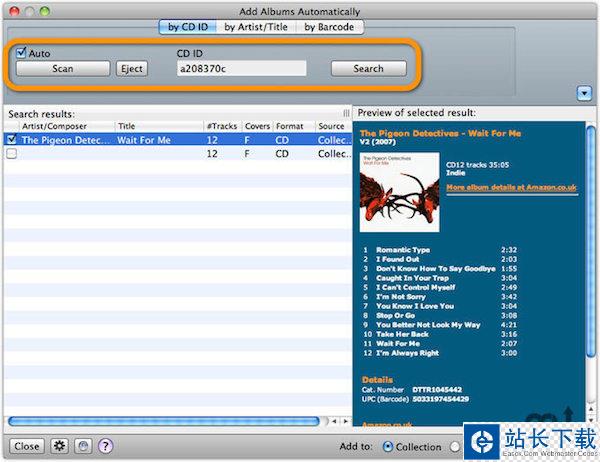600x462 pixels.
Task: Click the icon between gear and help
Action: click(81, 446)
